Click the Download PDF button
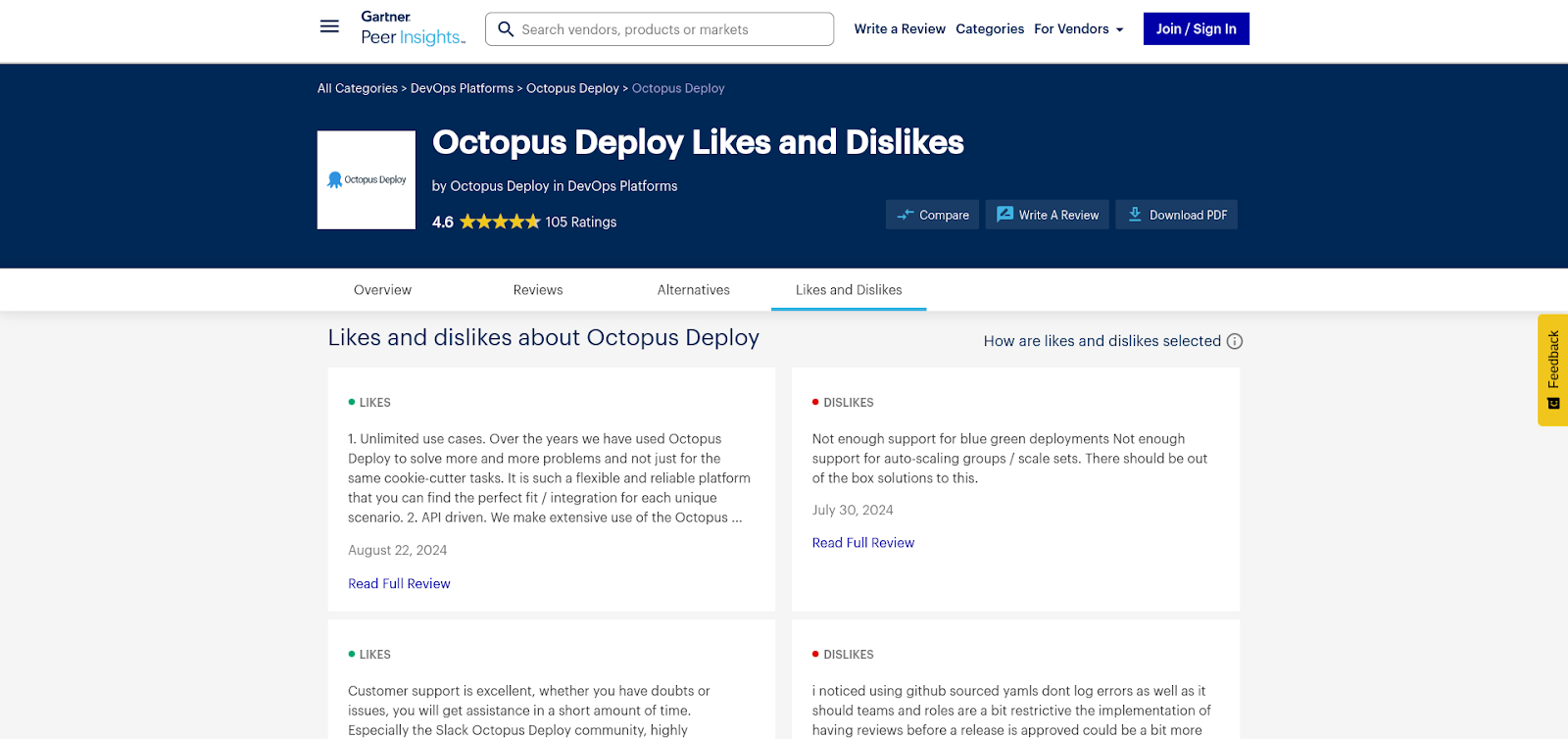The height and width of the screenshot is (739, 1568). pos(1177,215)
